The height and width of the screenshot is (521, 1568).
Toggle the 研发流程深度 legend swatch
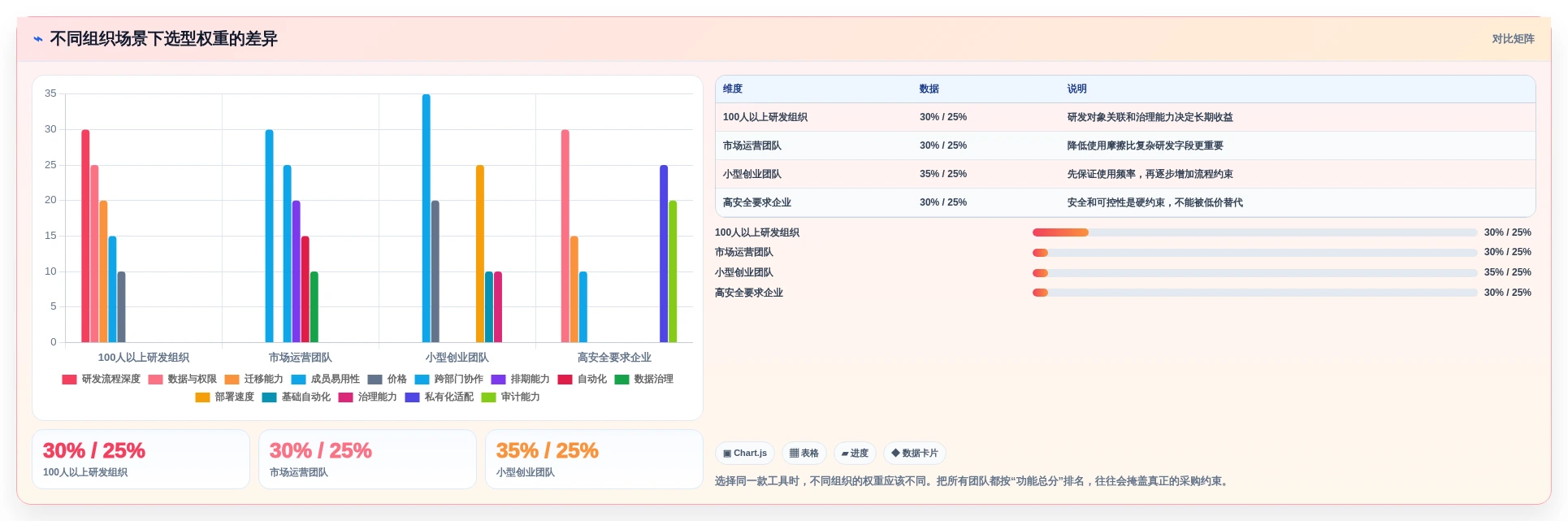point(69,379)
